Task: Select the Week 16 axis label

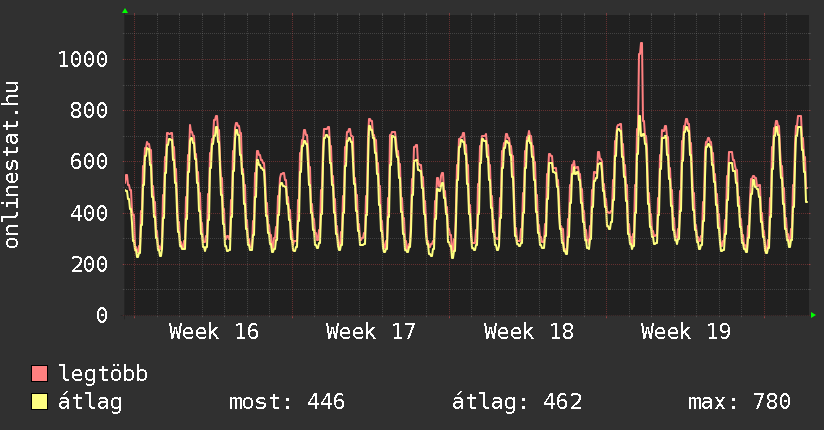Action: (x=214, y=332)
